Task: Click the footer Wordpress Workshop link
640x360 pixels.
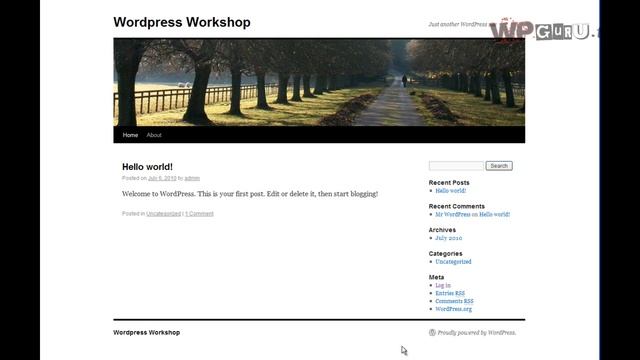Action: tap(147, 333)
